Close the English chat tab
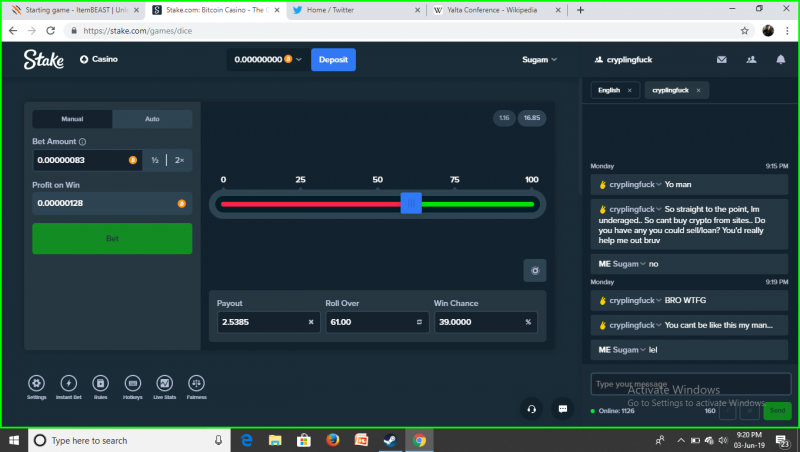This screenshot has width=800, height=452. click(x=630, y=90)
